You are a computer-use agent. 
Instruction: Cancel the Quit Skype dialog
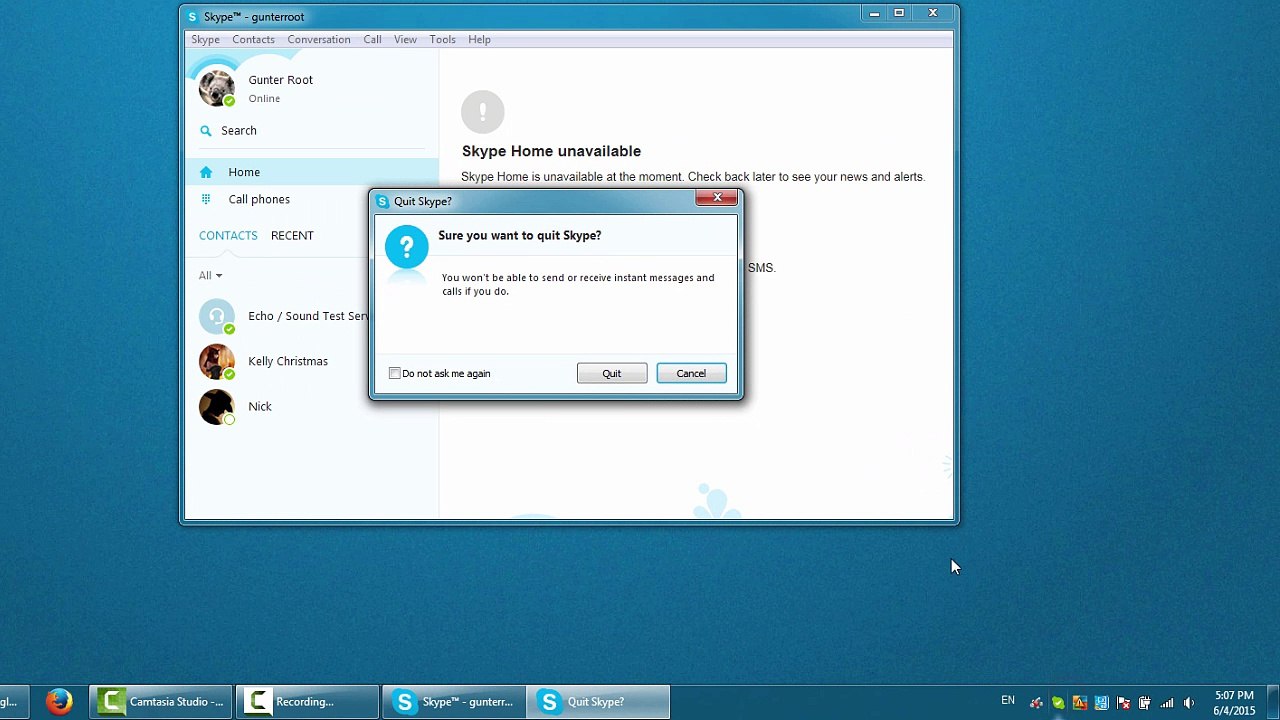point(691,373)
